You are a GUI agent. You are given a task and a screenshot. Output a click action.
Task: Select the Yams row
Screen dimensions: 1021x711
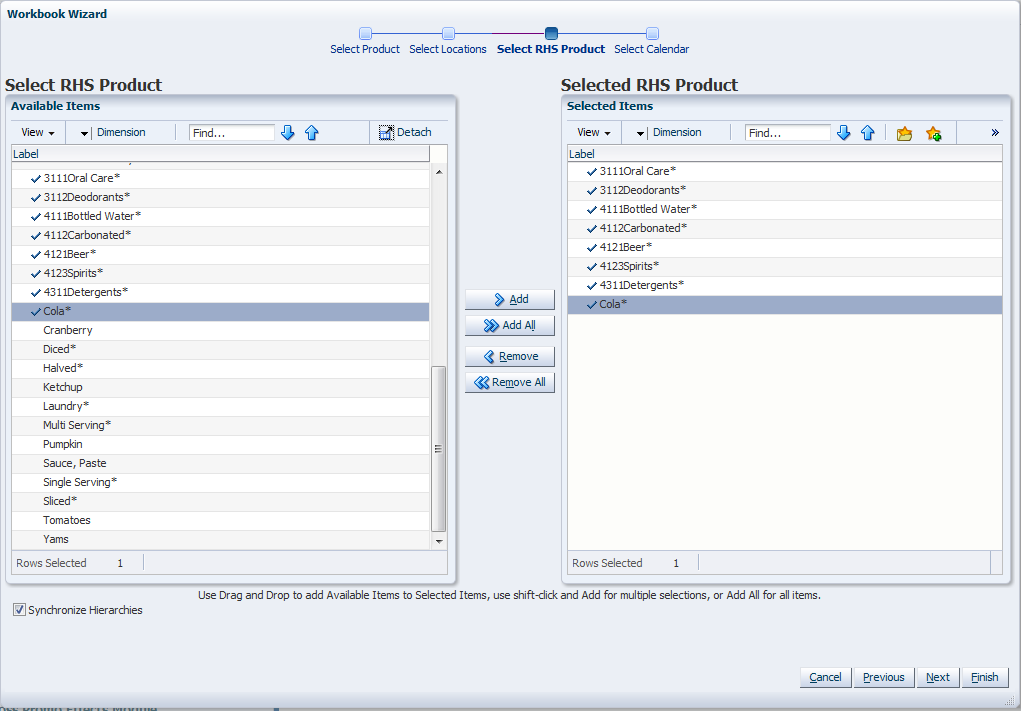pyautogui.click(x=220, y=539)
